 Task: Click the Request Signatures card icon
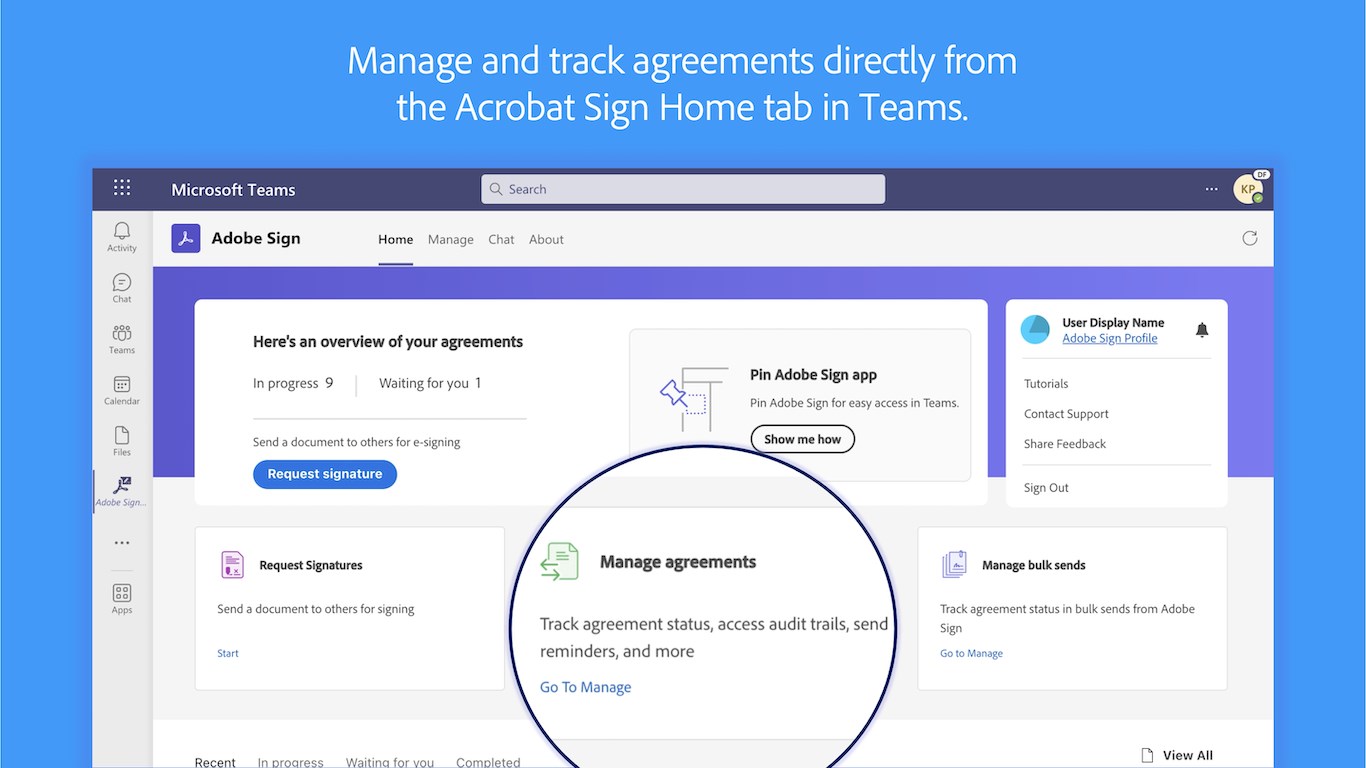(x=232, y=565)
